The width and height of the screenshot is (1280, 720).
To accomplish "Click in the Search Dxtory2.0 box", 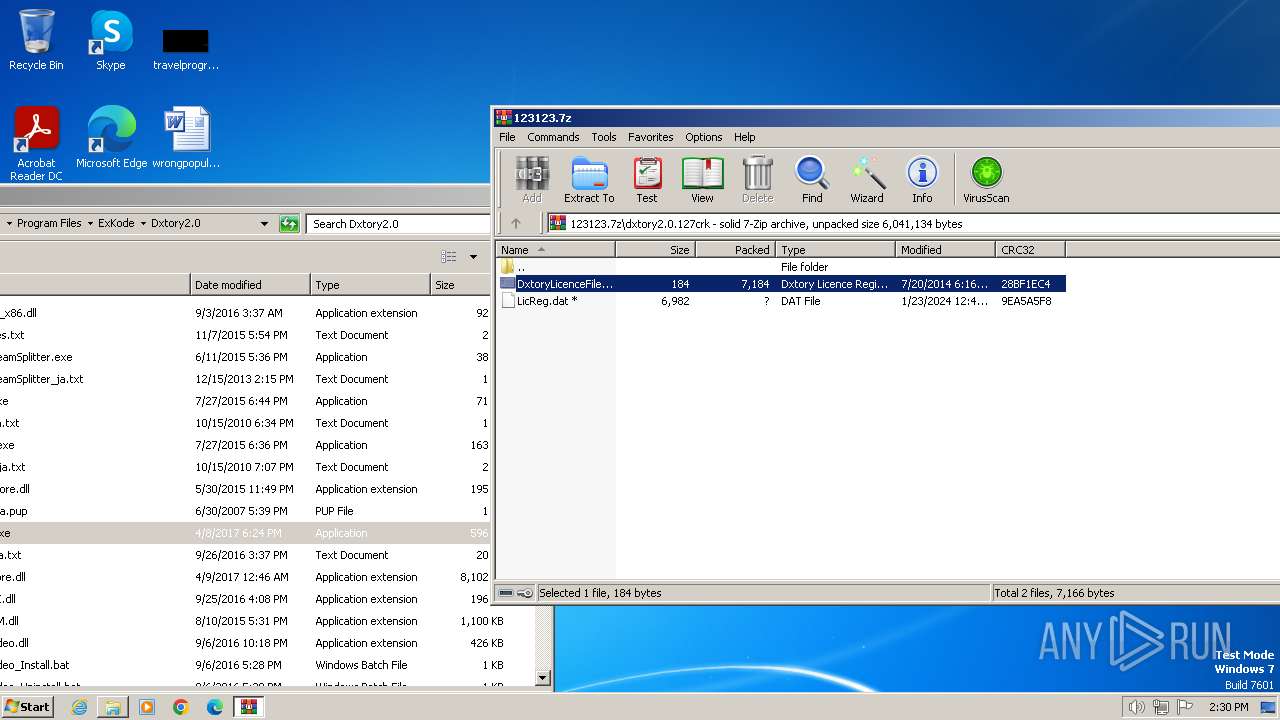I will coord(400,224).
